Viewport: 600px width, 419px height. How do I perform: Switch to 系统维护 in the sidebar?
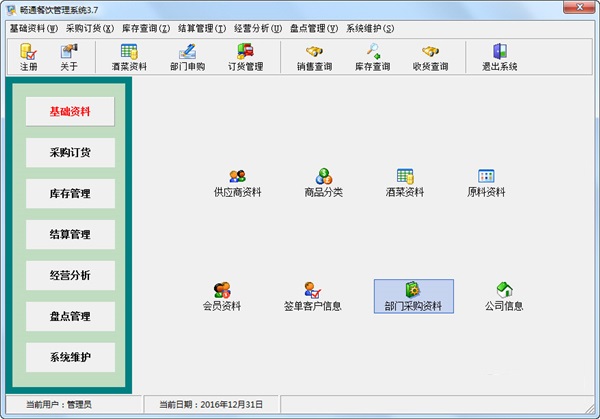click(70, 357)
